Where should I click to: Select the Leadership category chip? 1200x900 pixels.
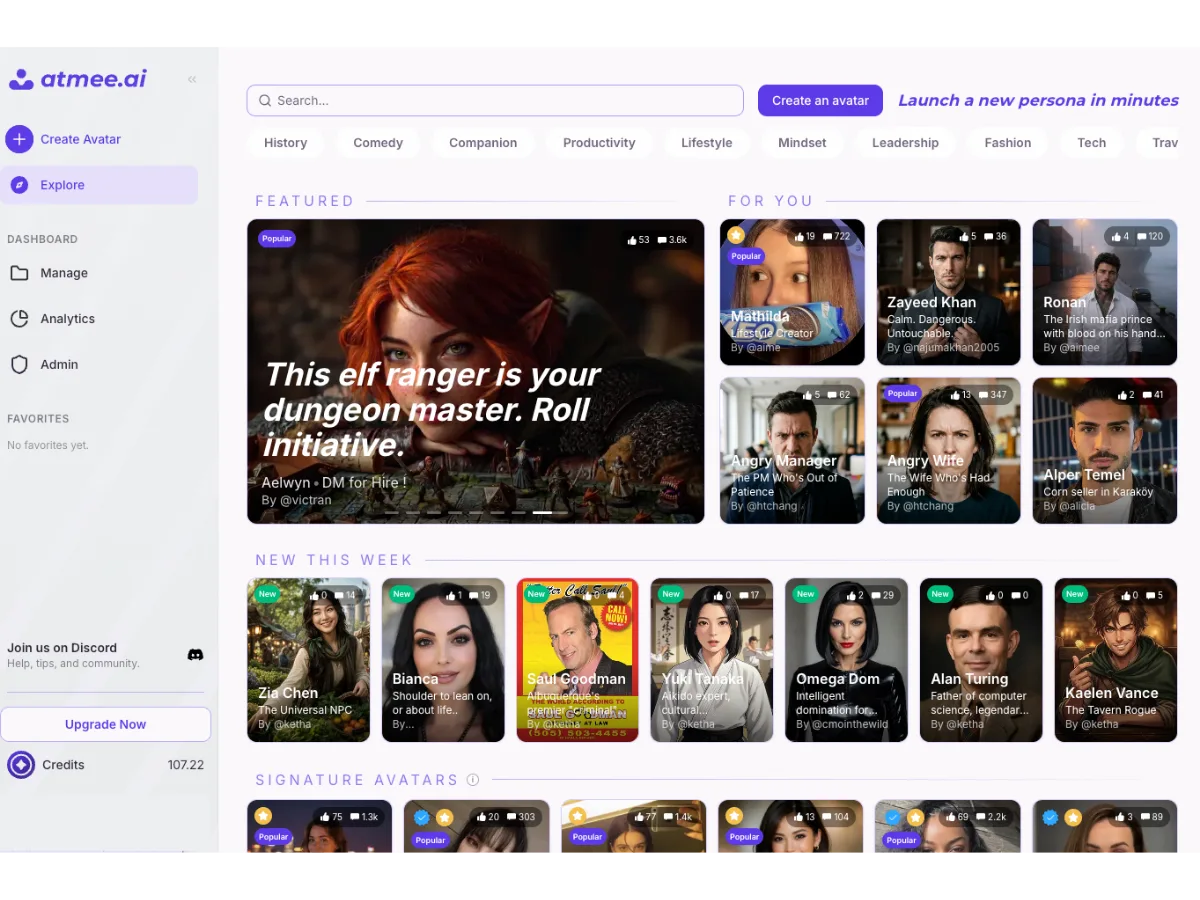(x=905, y=143)
